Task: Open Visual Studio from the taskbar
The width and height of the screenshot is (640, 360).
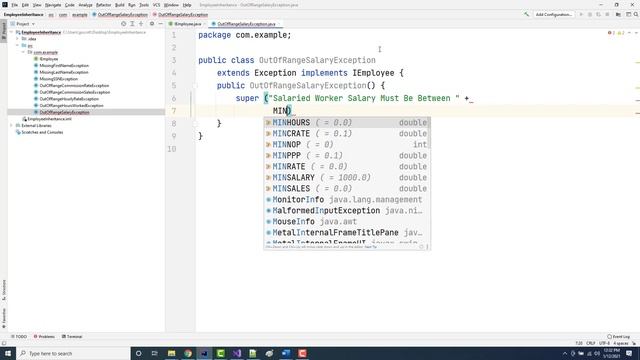Action: pyautogui.click(x=237, y=353)
